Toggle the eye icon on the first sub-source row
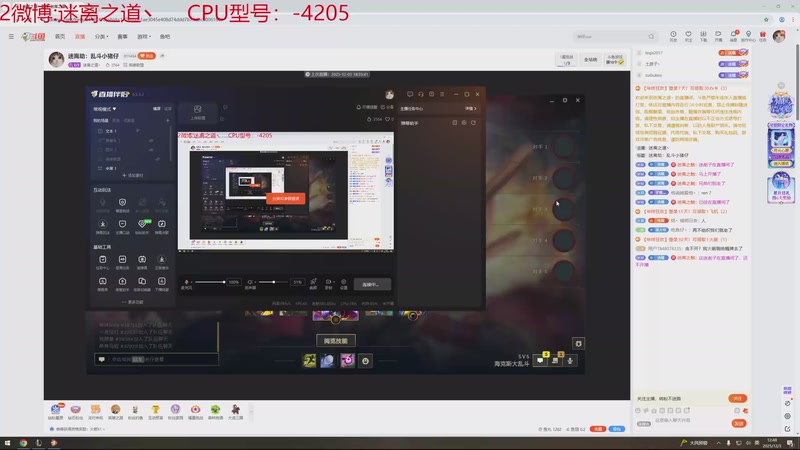 tap(151, 140)
